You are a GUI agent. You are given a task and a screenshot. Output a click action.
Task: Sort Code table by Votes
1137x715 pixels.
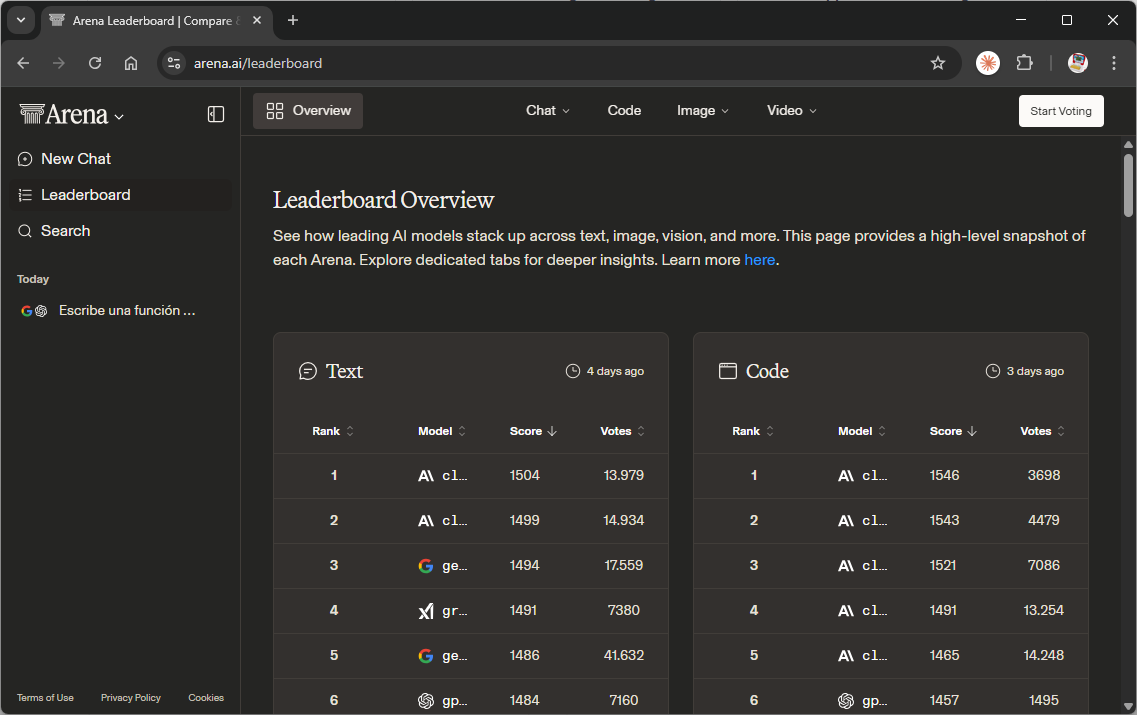click(1042, 431)
